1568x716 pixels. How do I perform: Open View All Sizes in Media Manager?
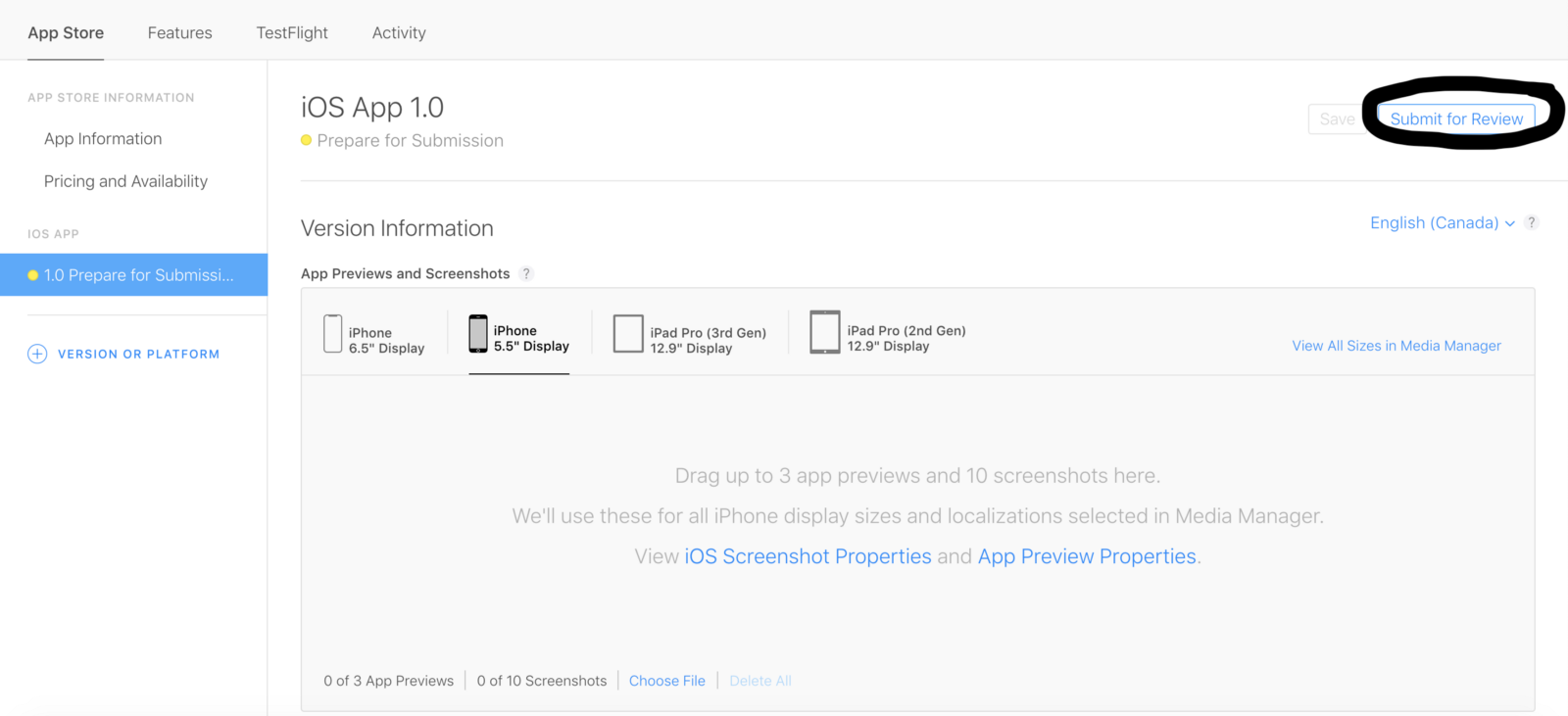click(1396, 346)
